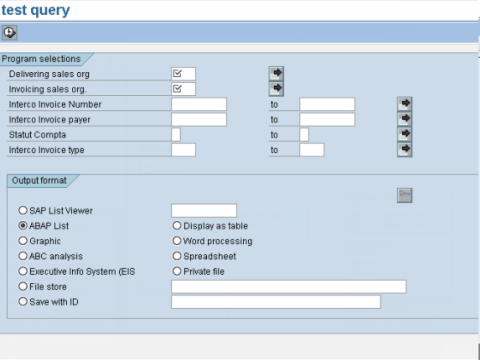Open multiple selection for Interco Invoice Number
The image size is (480, 360).
405,104
